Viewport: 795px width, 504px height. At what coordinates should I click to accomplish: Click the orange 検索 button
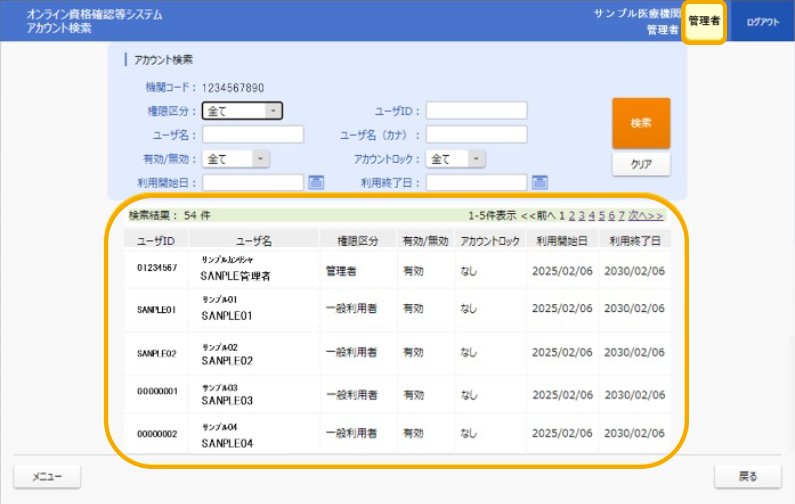tap(641, 123)
